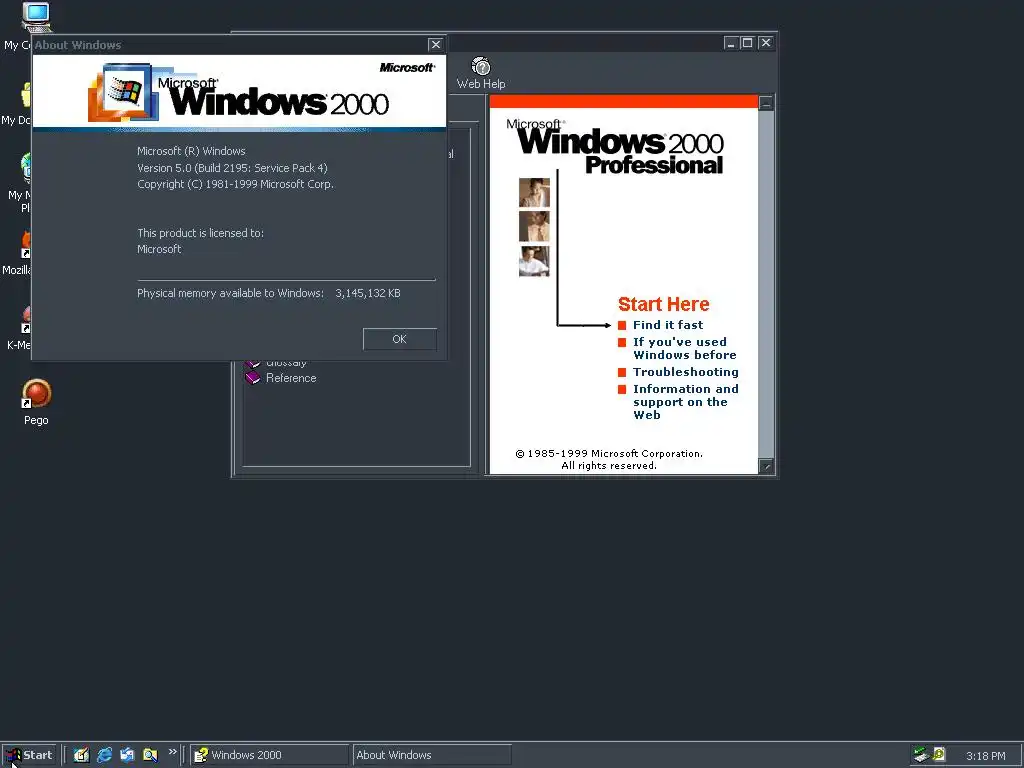Click the 3:18 PM system clock

coord(985,756)
